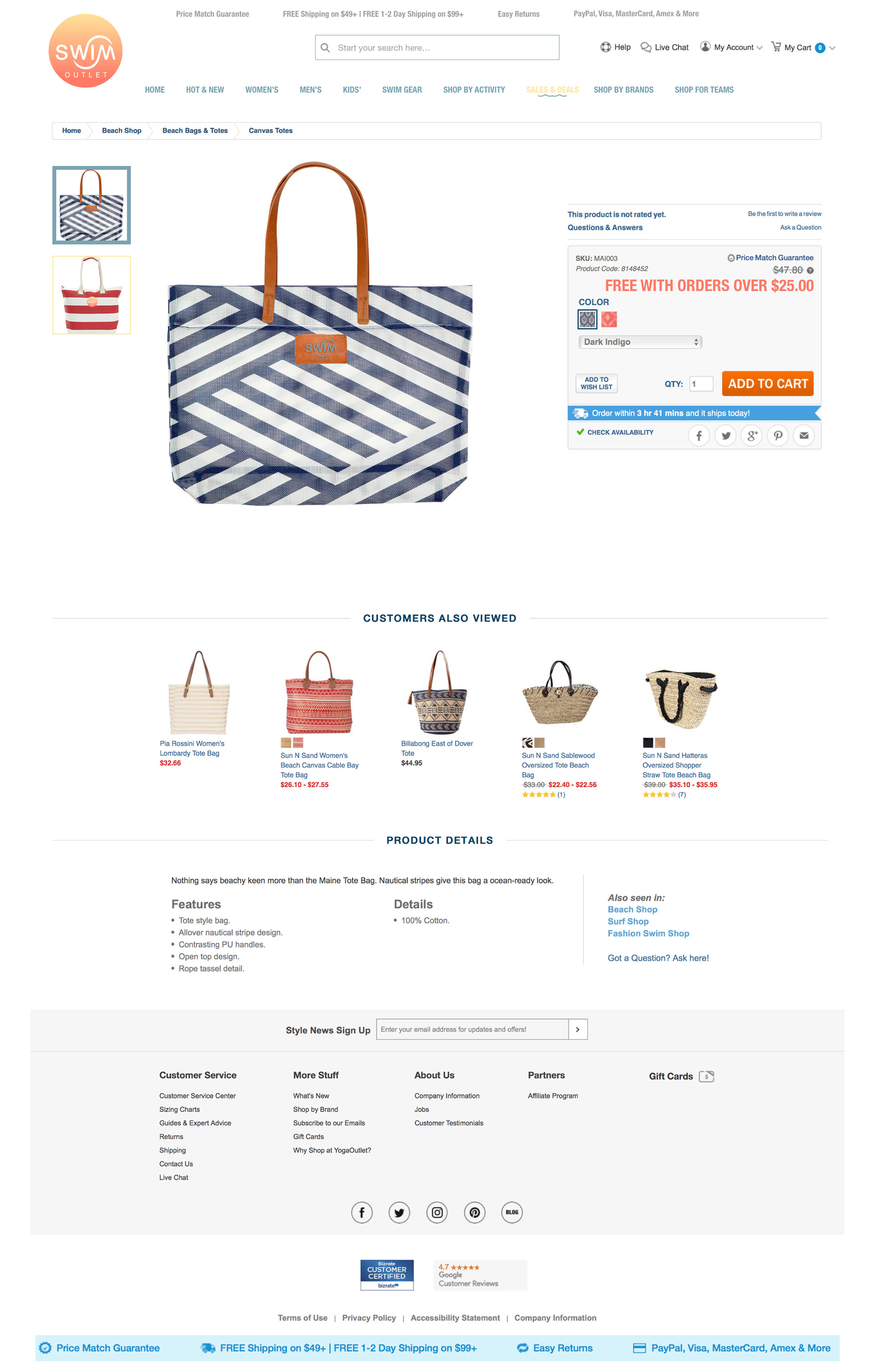The image size is (875, 1372).
Task: Share product on Google Plus
Action: [x=751, y=436]
